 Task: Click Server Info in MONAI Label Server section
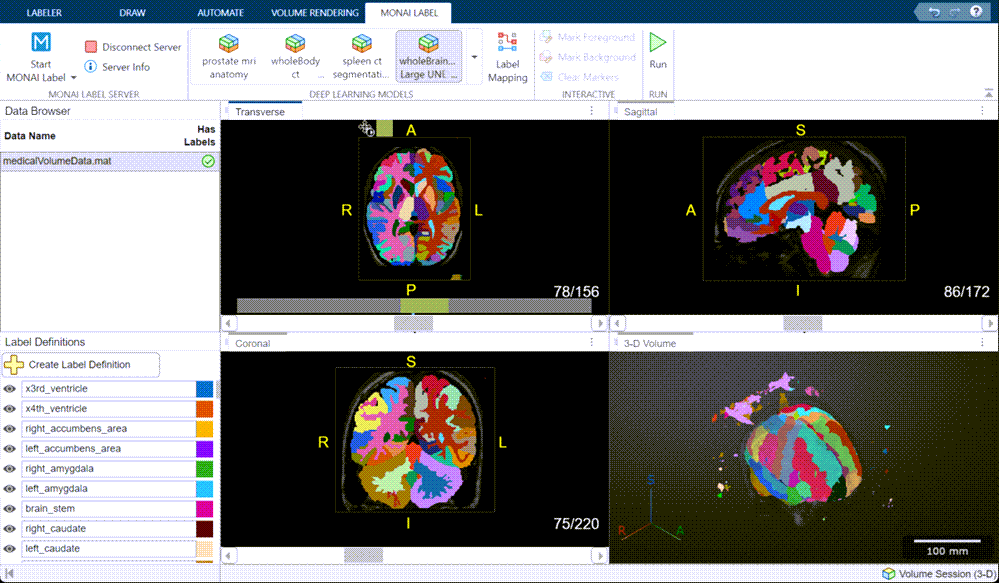118,67
